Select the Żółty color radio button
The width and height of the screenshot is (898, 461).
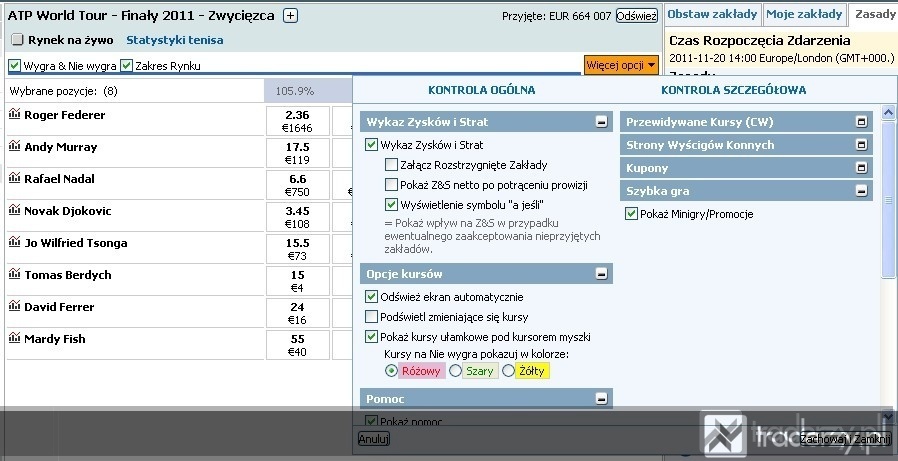[x=508, y=371]
